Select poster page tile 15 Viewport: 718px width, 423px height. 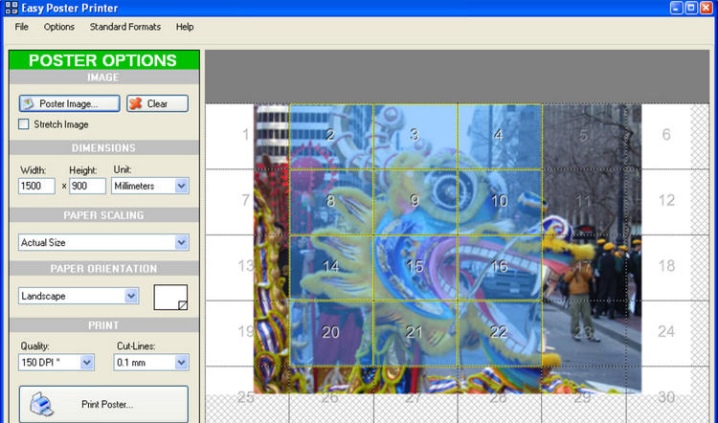[x=415, y=267]
